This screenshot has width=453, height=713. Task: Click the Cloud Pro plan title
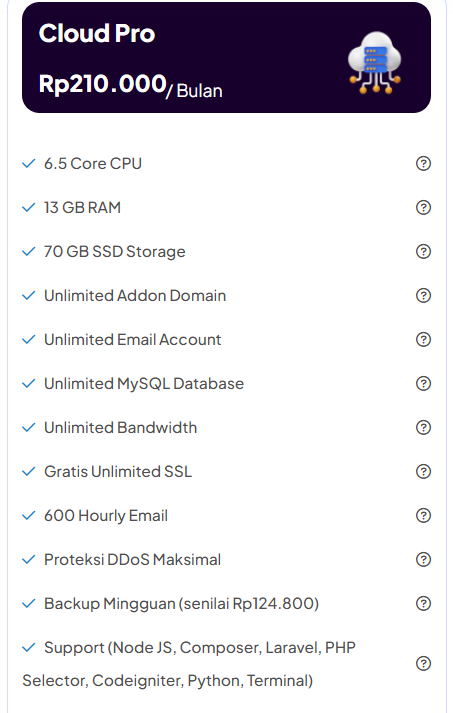click(97, 34)
